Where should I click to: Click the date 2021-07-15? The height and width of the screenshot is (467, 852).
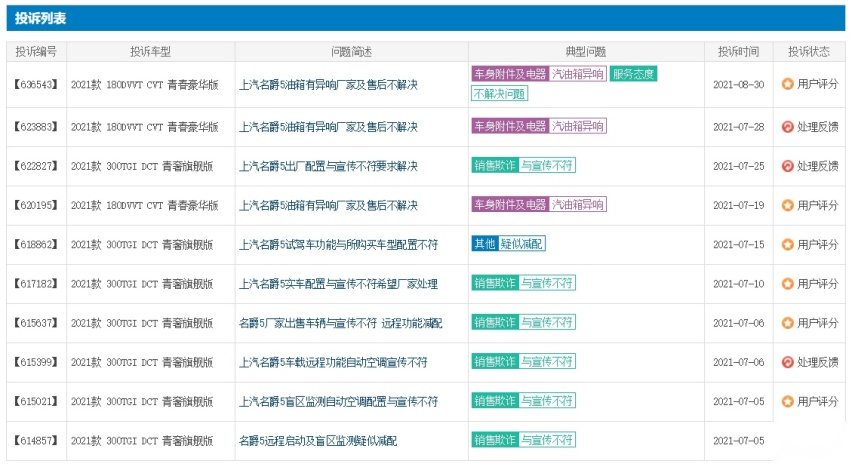[738, 245]
